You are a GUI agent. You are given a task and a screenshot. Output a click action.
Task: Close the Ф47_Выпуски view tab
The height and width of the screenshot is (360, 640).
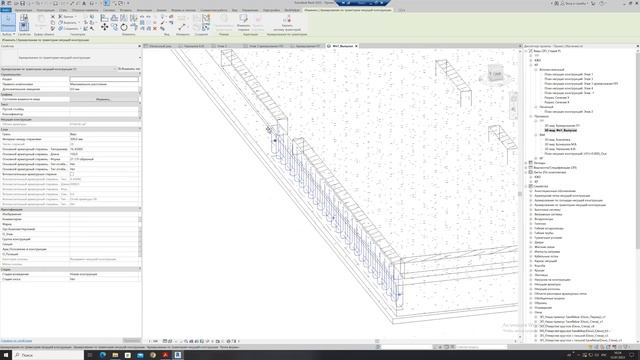coord(356,46)
